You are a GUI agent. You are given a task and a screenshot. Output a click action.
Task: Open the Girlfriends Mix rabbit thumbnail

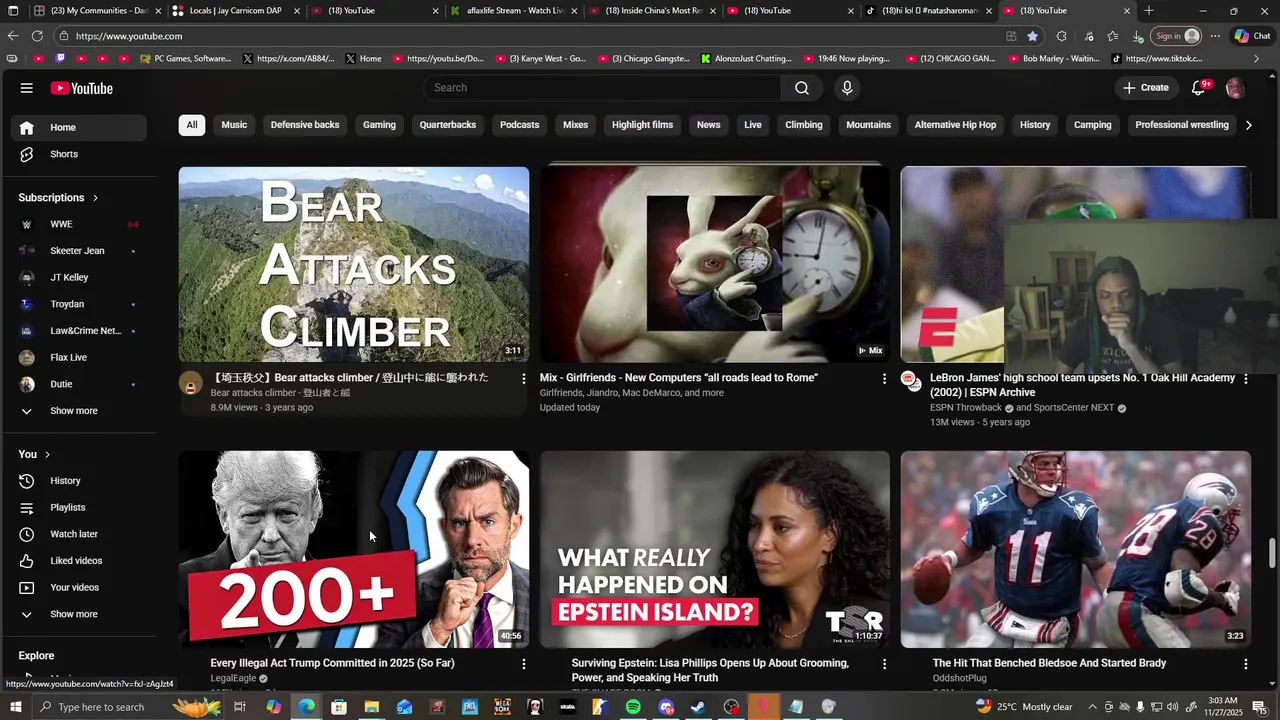714,264
